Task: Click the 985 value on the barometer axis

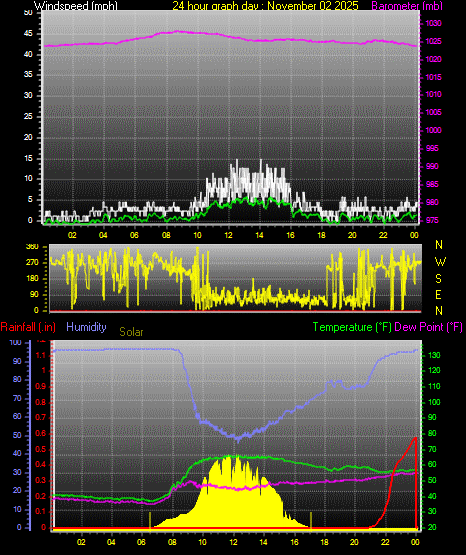Action: tap(432, 184)
